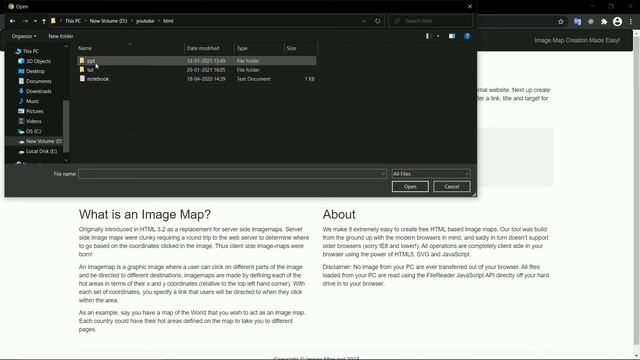Click the 1 KB size cell
The image size is (640, 360).
(x=309, y=79)
